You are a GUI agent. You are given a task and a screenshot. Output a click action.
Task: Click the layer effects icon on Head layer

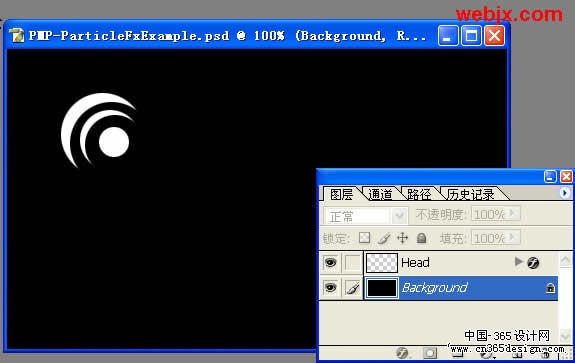(x=533, y=262)
